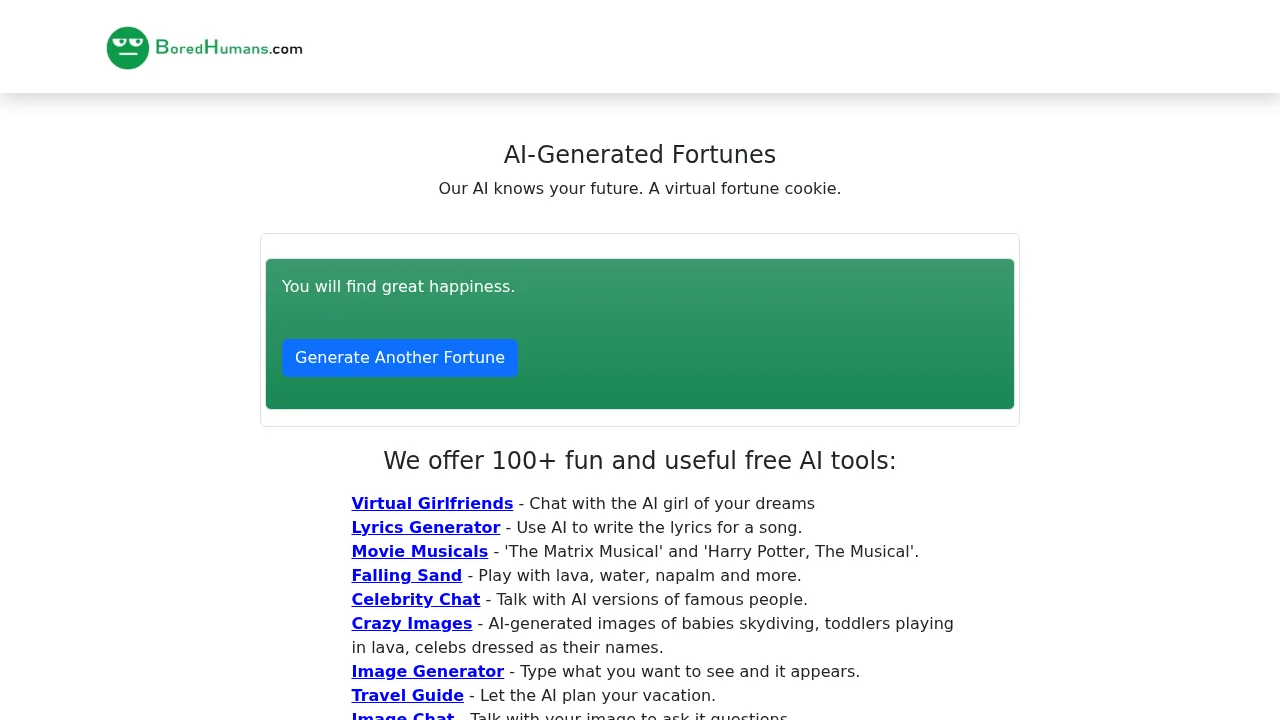Open the Crazy Images link
The width and height of the screenshot is (1280, 720).
pos(411,623)
